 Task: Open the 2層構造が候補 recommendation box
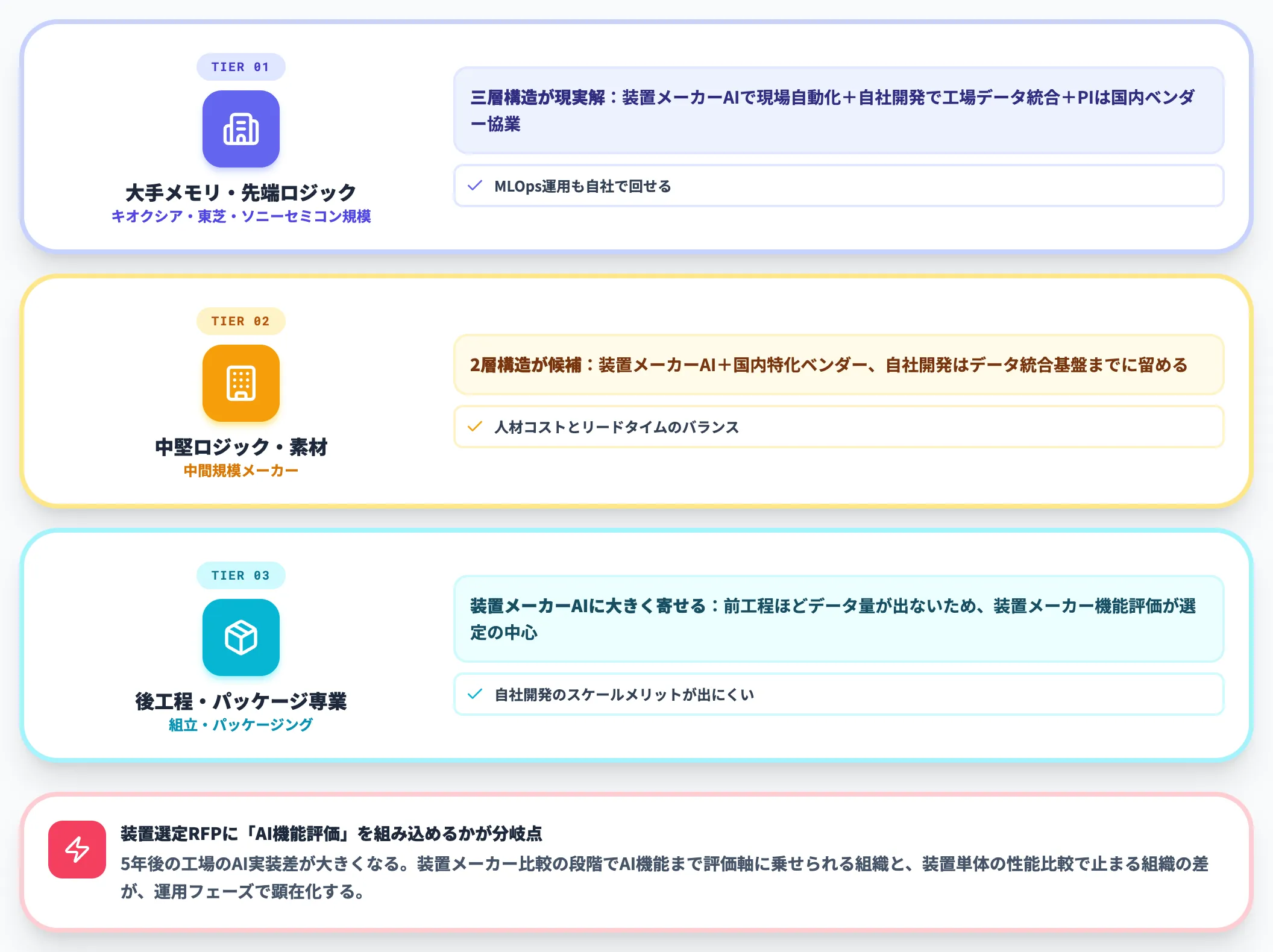838,365
